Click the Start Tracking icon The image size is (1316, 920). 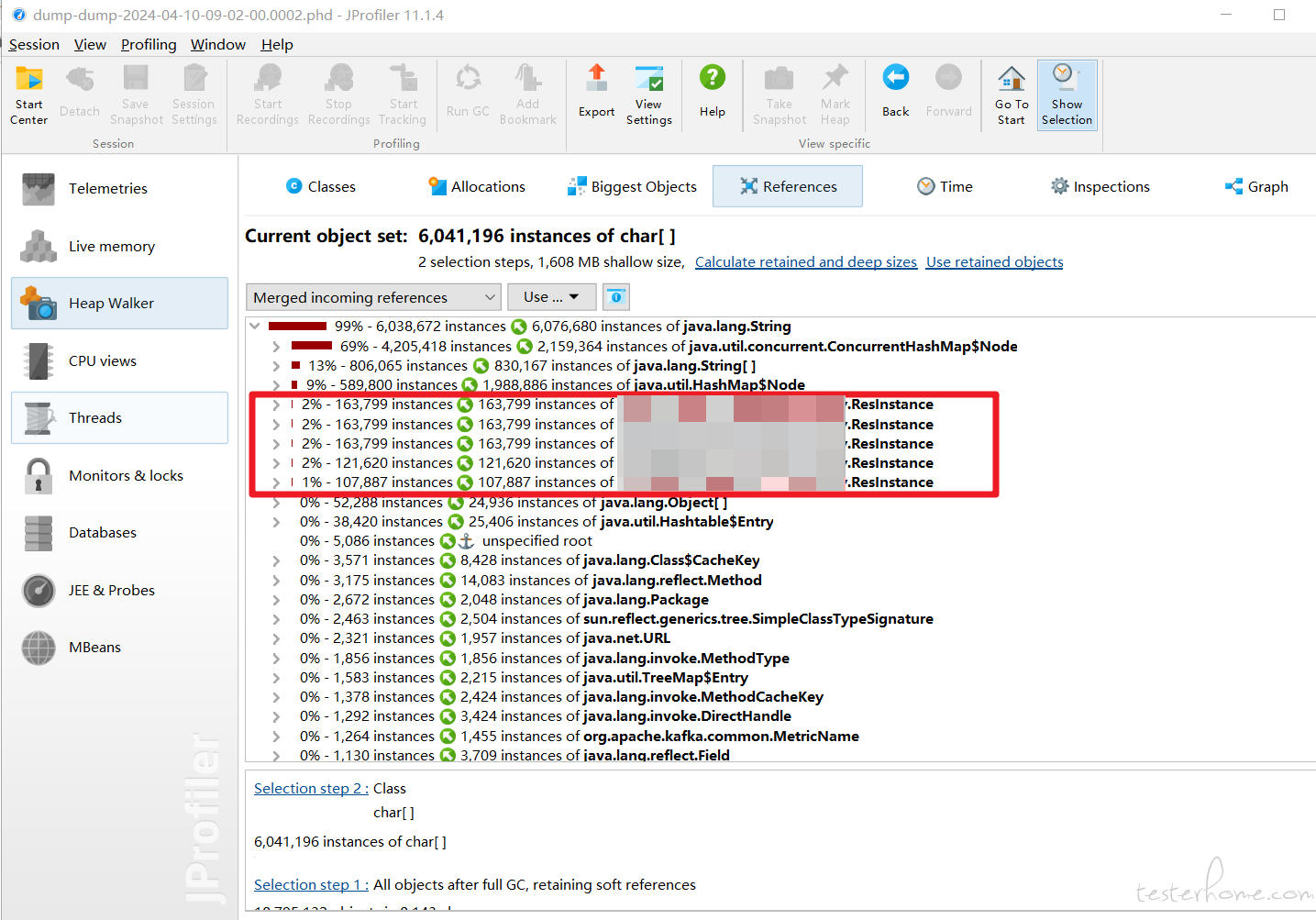coord(403,94)
